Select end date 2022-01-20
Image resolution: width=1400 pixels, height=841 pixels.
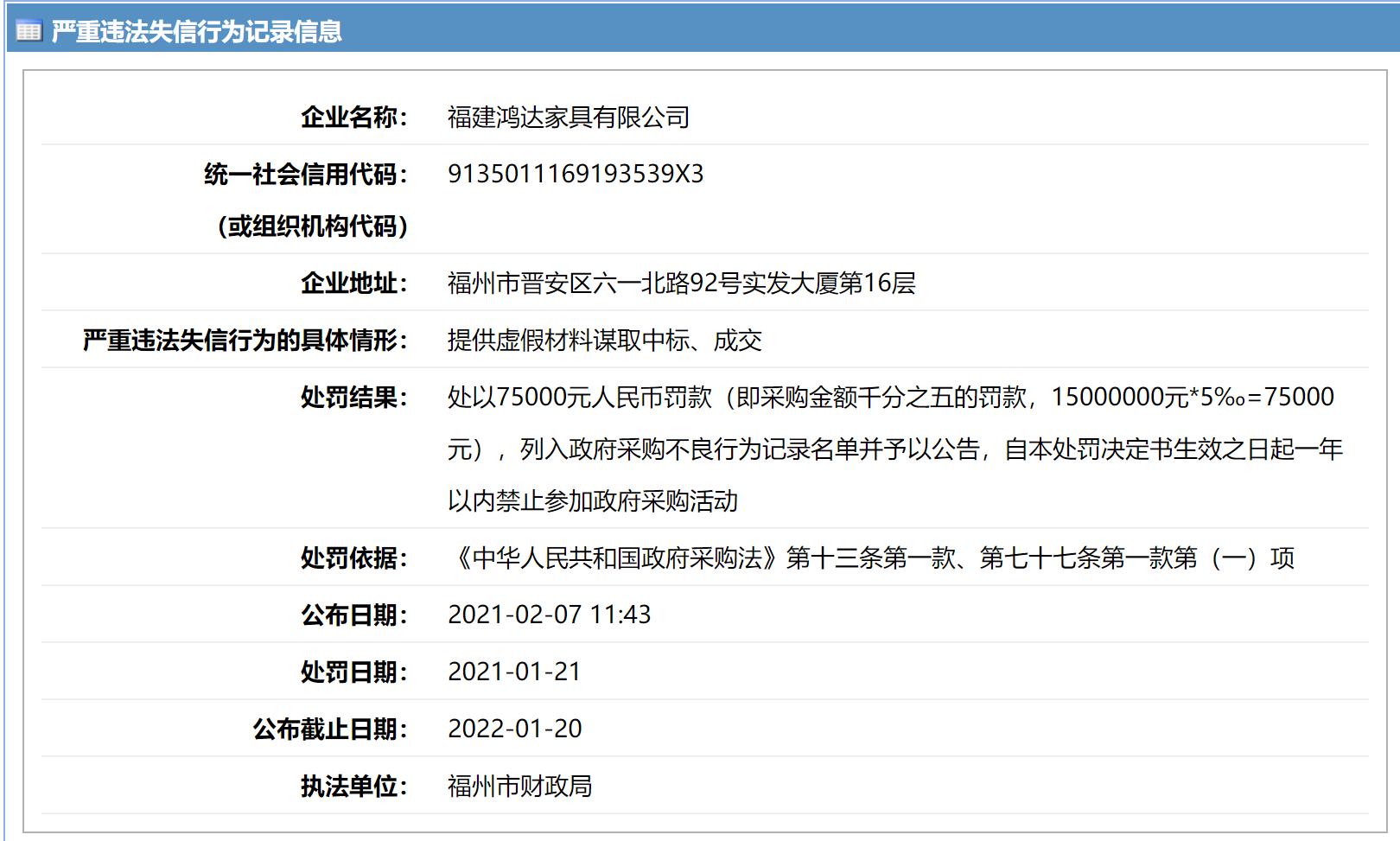point(515,729)
